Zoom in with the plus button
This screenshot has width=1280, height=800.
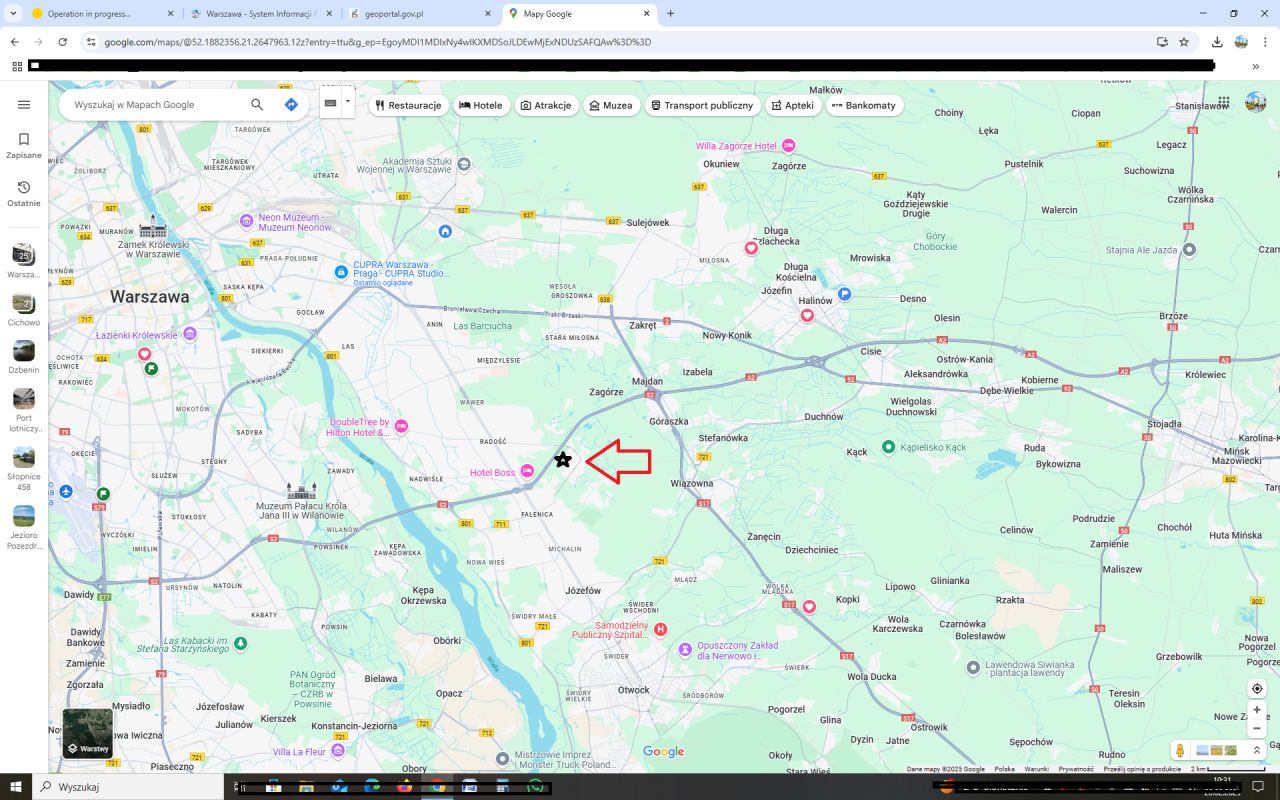(1257, 710)
